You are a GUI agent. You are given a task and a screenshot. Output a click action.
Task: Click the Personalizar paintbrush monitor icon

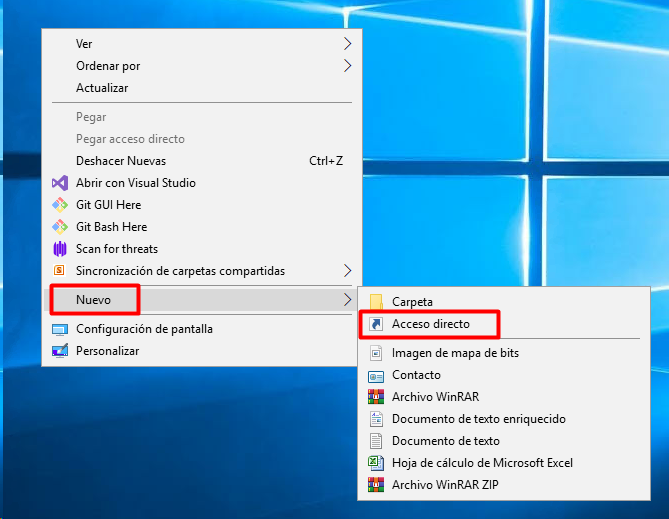[x=60, y=351]
